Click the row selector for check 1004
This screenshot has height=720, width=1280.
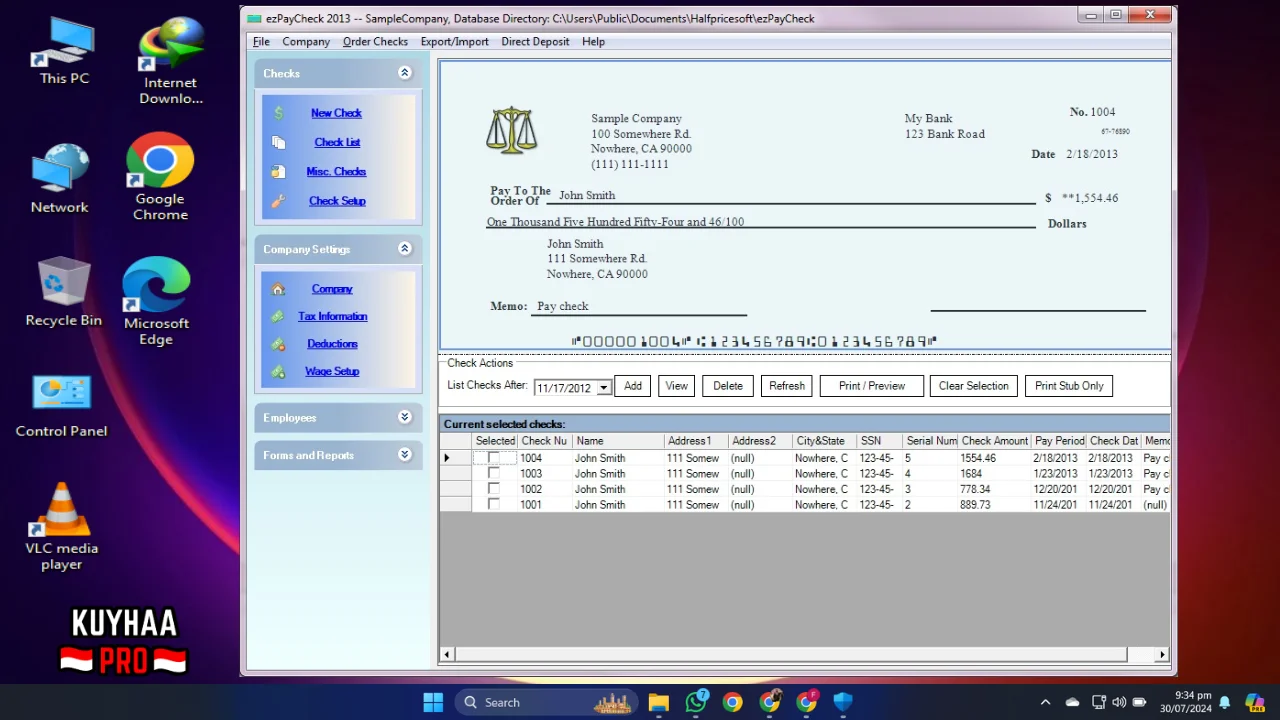456,458
